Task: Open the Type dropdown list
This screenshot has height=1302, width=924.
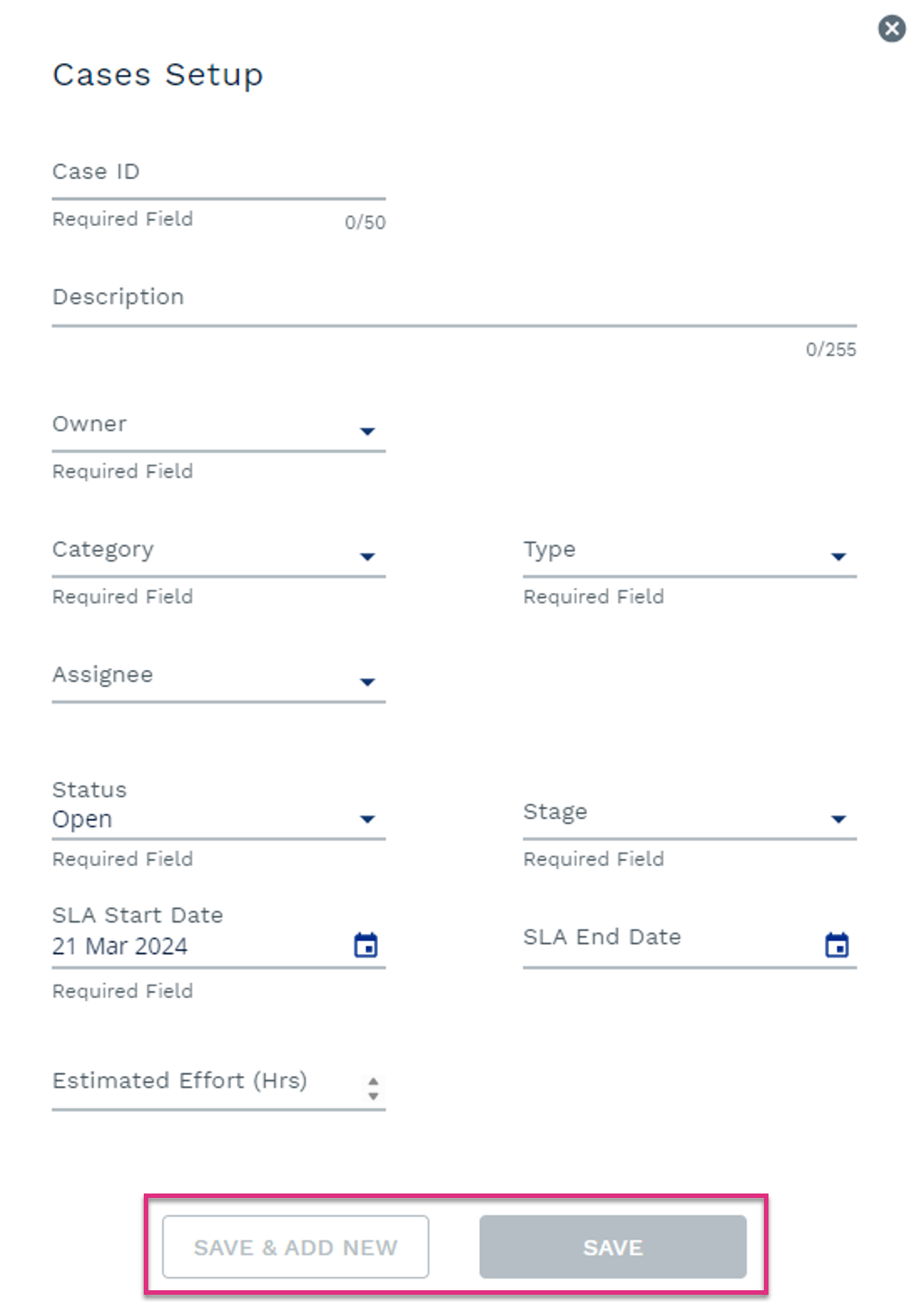Action: tap(690, 552)
